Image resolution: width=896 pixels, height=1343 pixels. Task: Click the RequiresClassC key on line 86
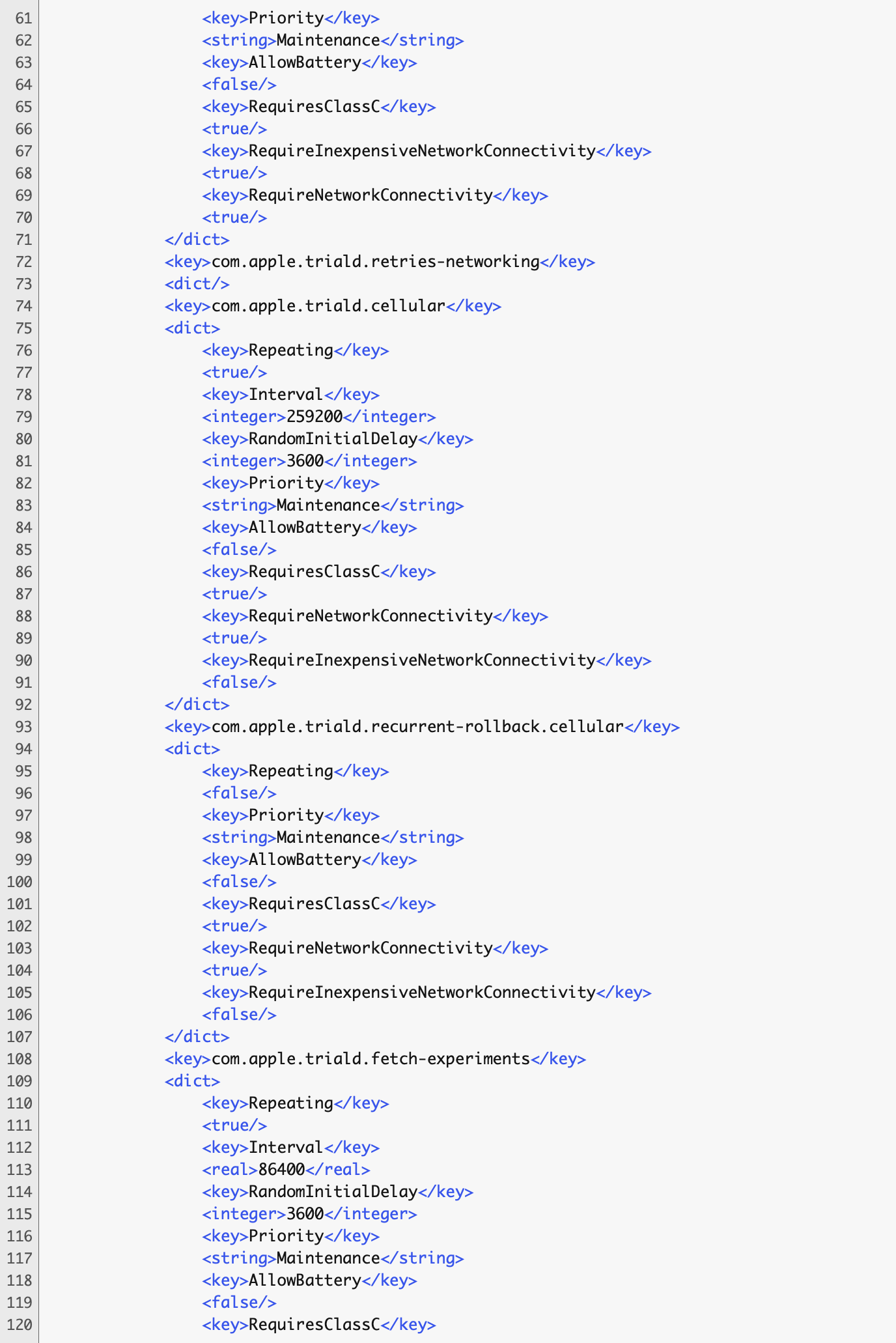315,572
